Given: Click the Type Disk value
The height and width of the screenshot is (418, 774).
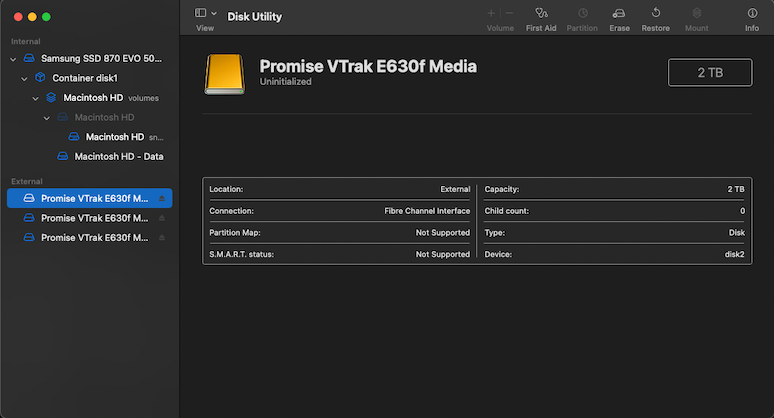Looking at the screenshot, I should click(x=737, y=232).
